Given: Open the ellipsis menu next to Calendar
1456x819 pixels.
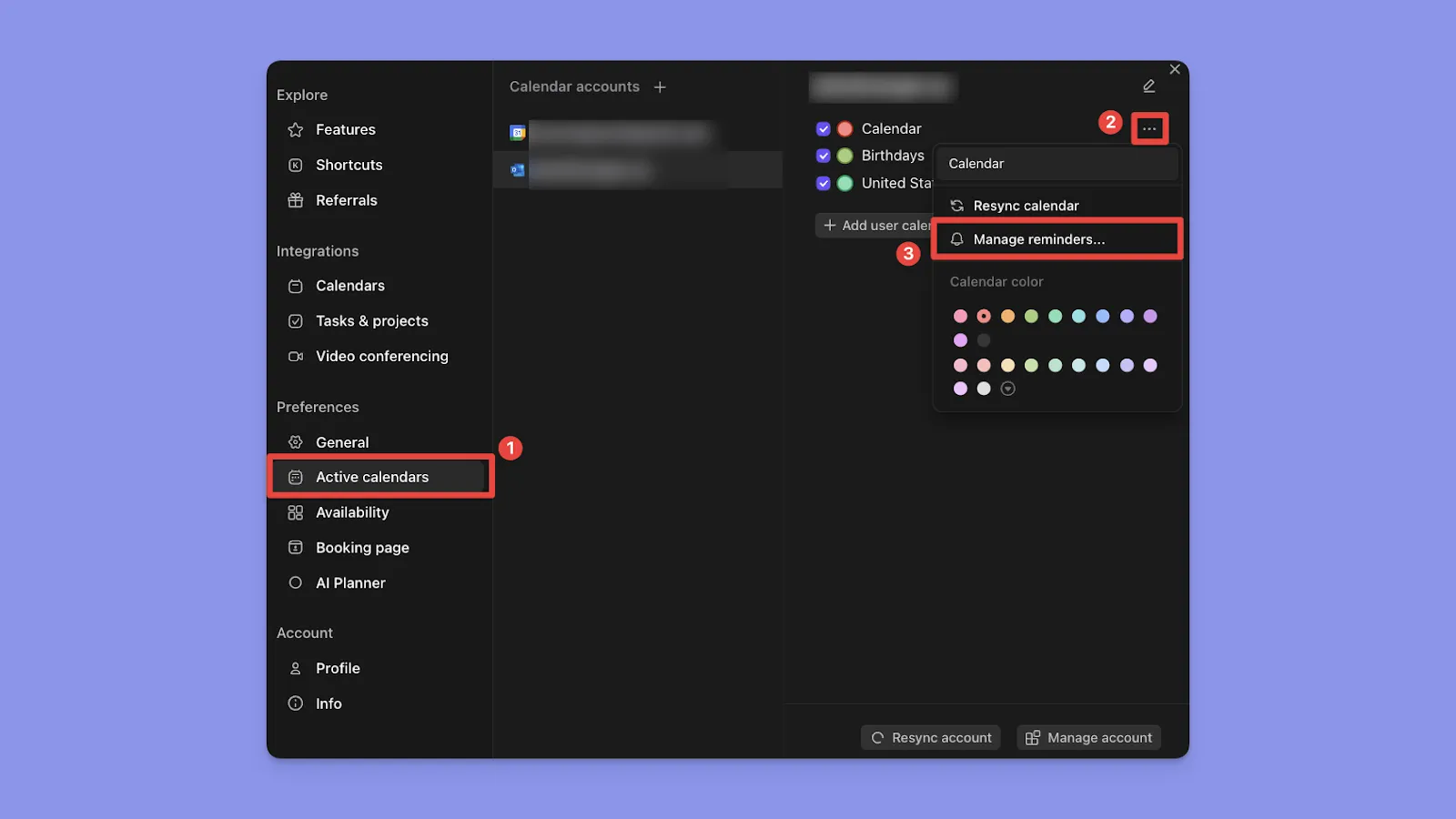Looking at the screenshot, I should pos(1149,127).
